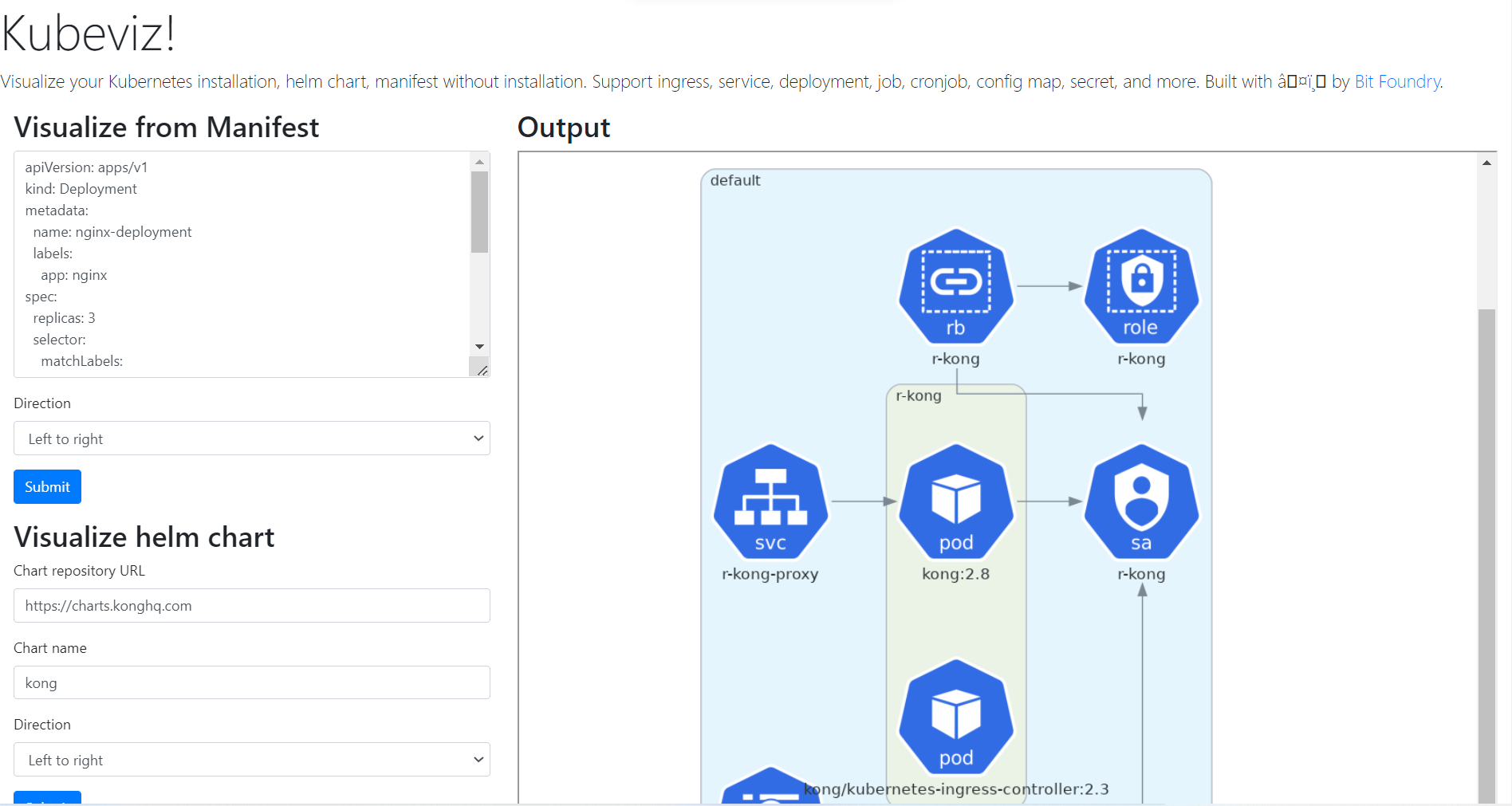The image size is (1512, 806).
Task: Click the role hexagon icon
Action: tap(1141, 287)
